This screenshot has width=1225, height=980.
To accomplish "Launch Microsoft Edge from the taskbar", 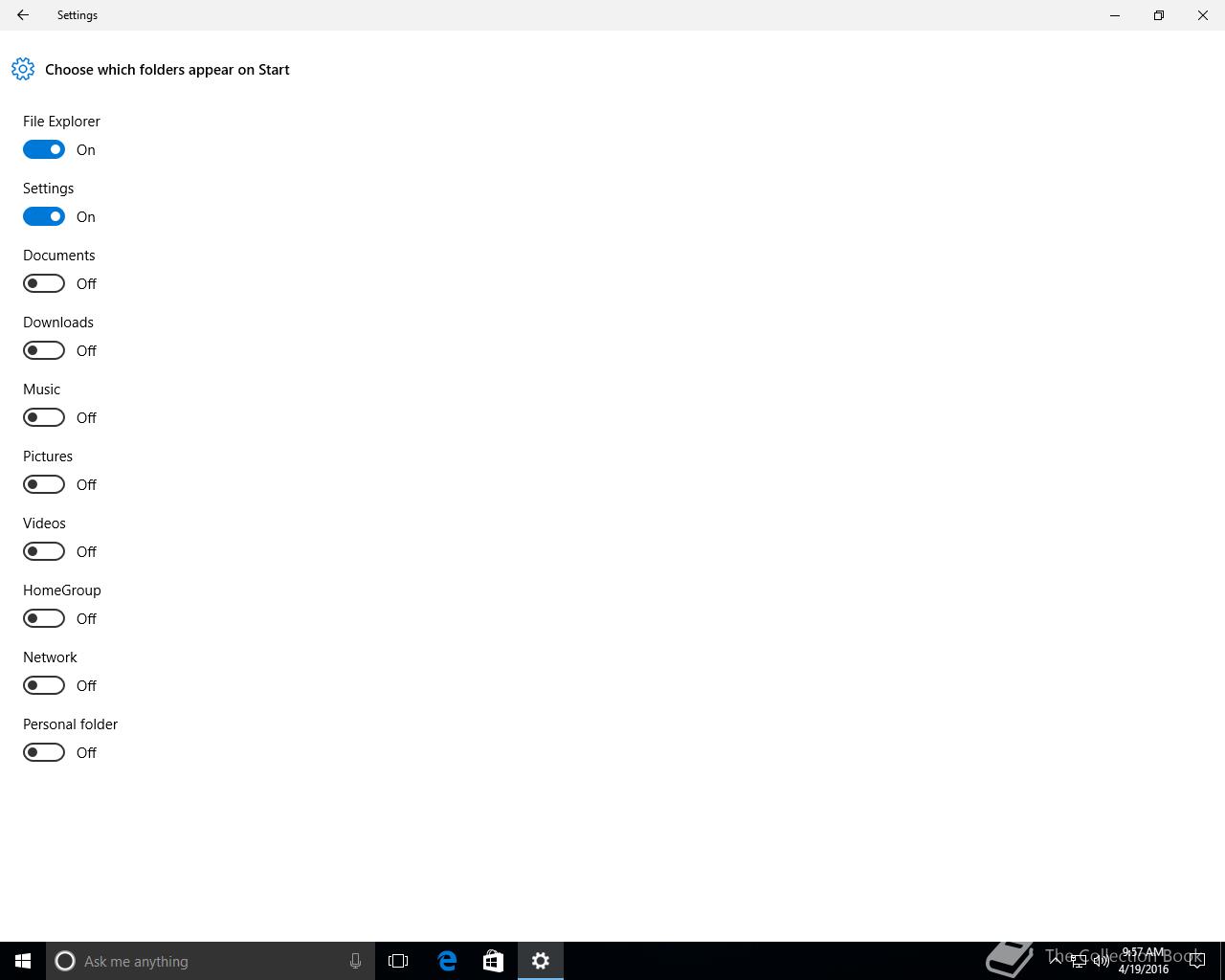I will click(447, 961).
